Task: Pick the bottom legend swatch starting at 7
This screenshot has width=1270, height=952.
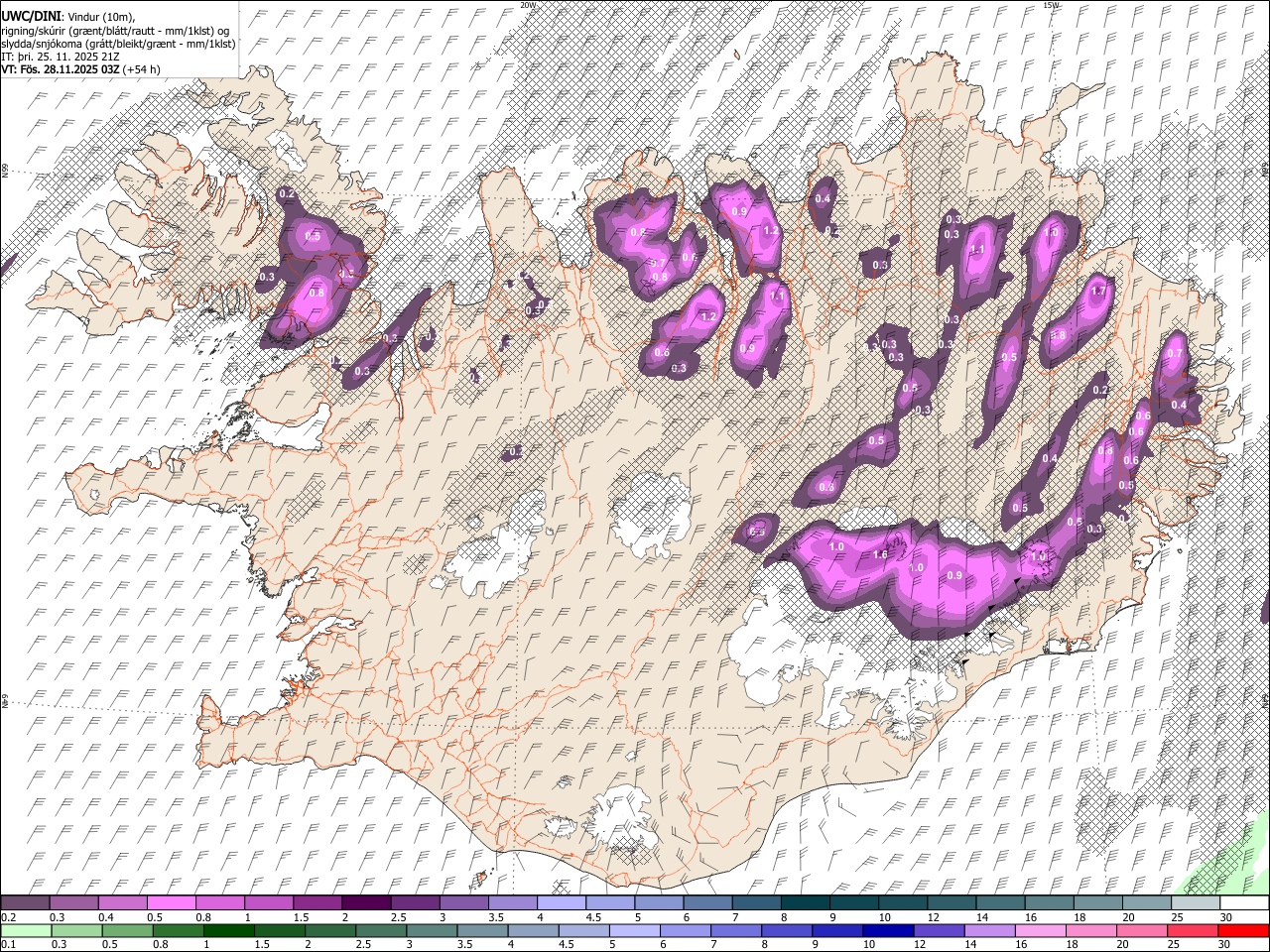Action: coord(736,931)
